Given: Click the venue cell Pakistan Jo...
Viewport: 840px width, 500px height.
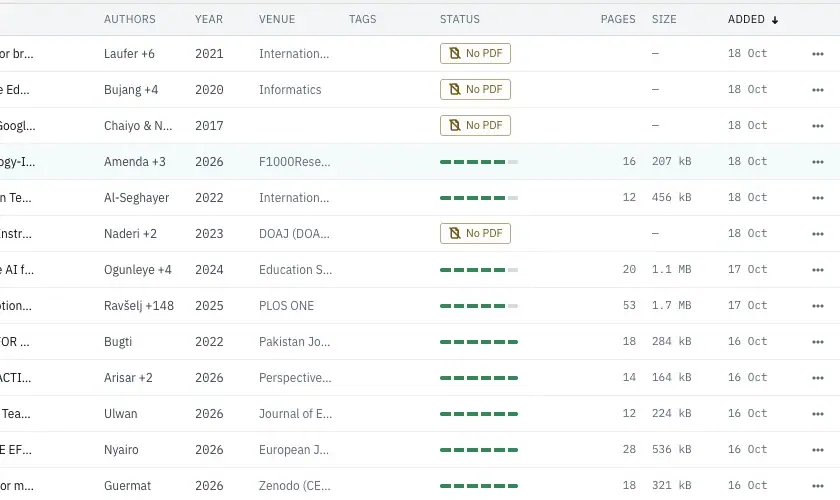Looking at the screenshot, I should point(294,341).
